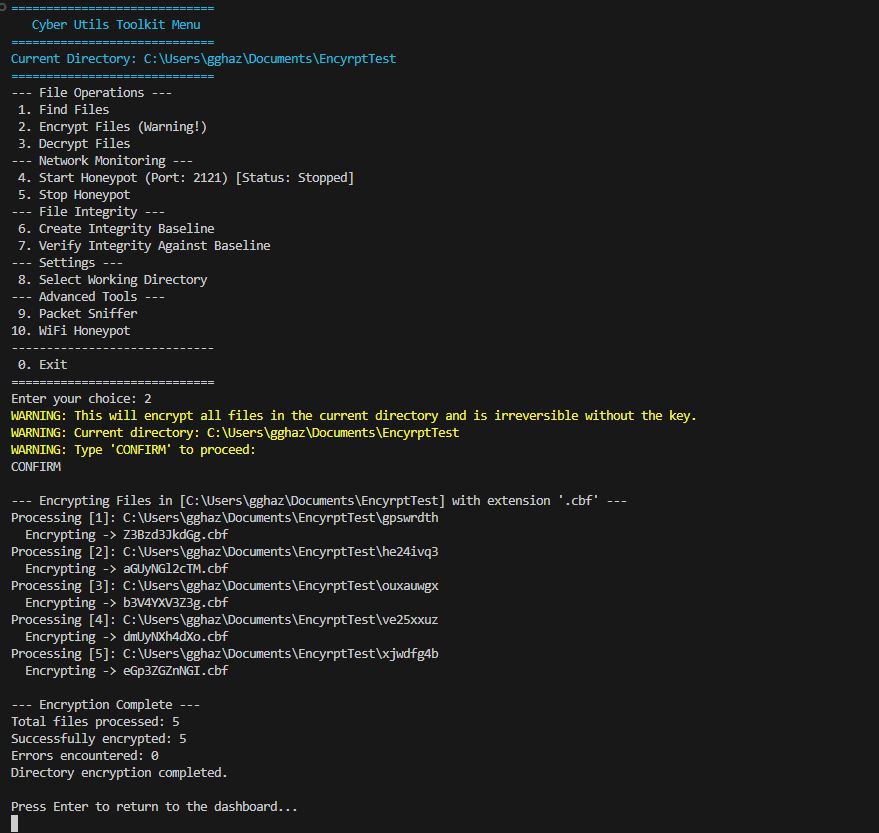Click the '9. Packet Sniffer' line
The image size is (879, 833).
pos(77,314)
